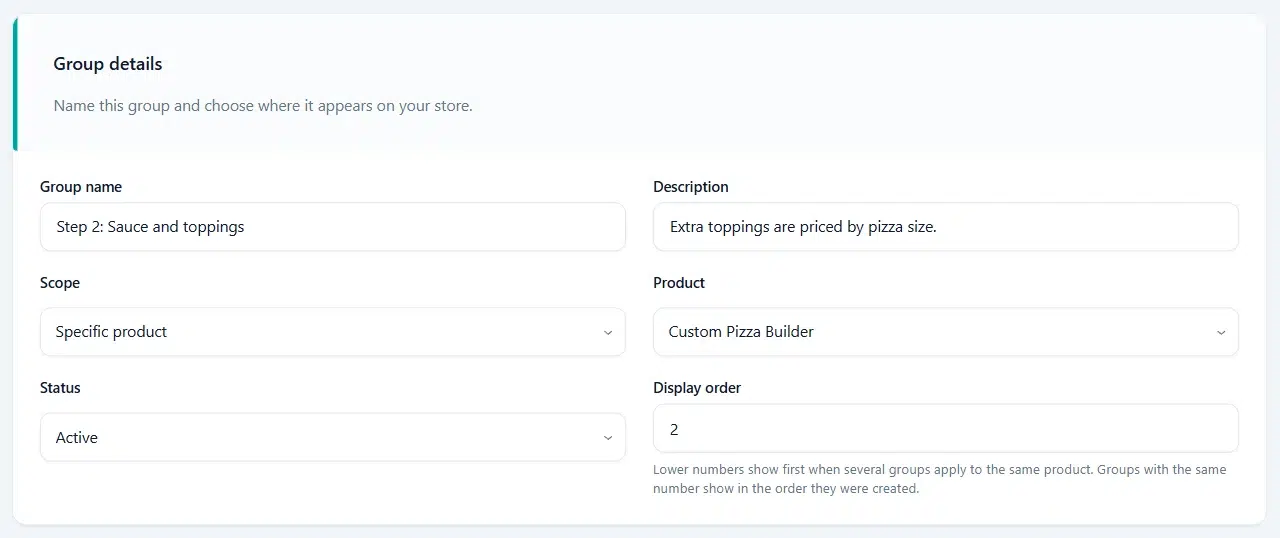Viewport: 1280px width, 538px height.
Task: Open the Product dropdown showing Custom Pizza Builder
Action: [x=946, y=332]
